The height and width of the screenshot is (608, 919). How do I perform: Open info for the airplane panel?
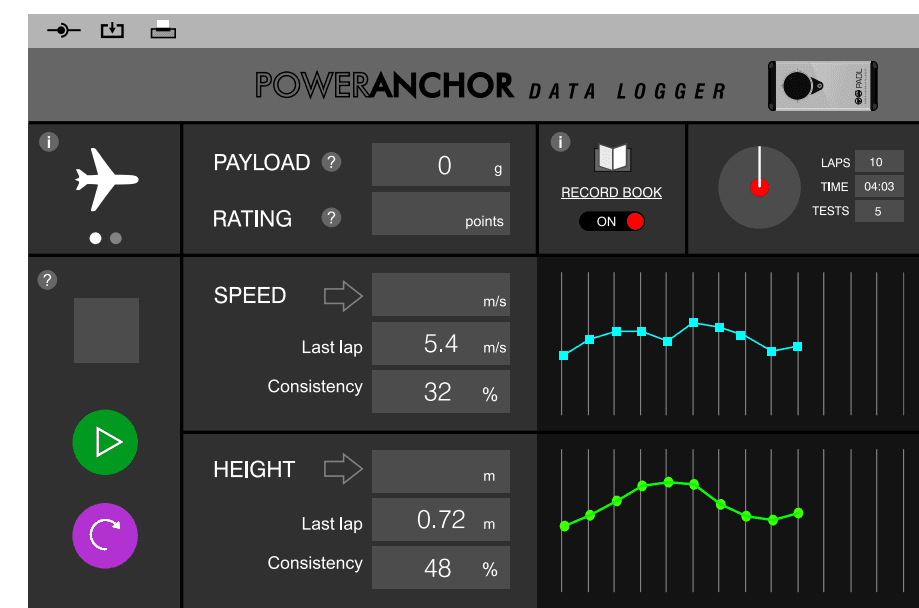point(49,142)
